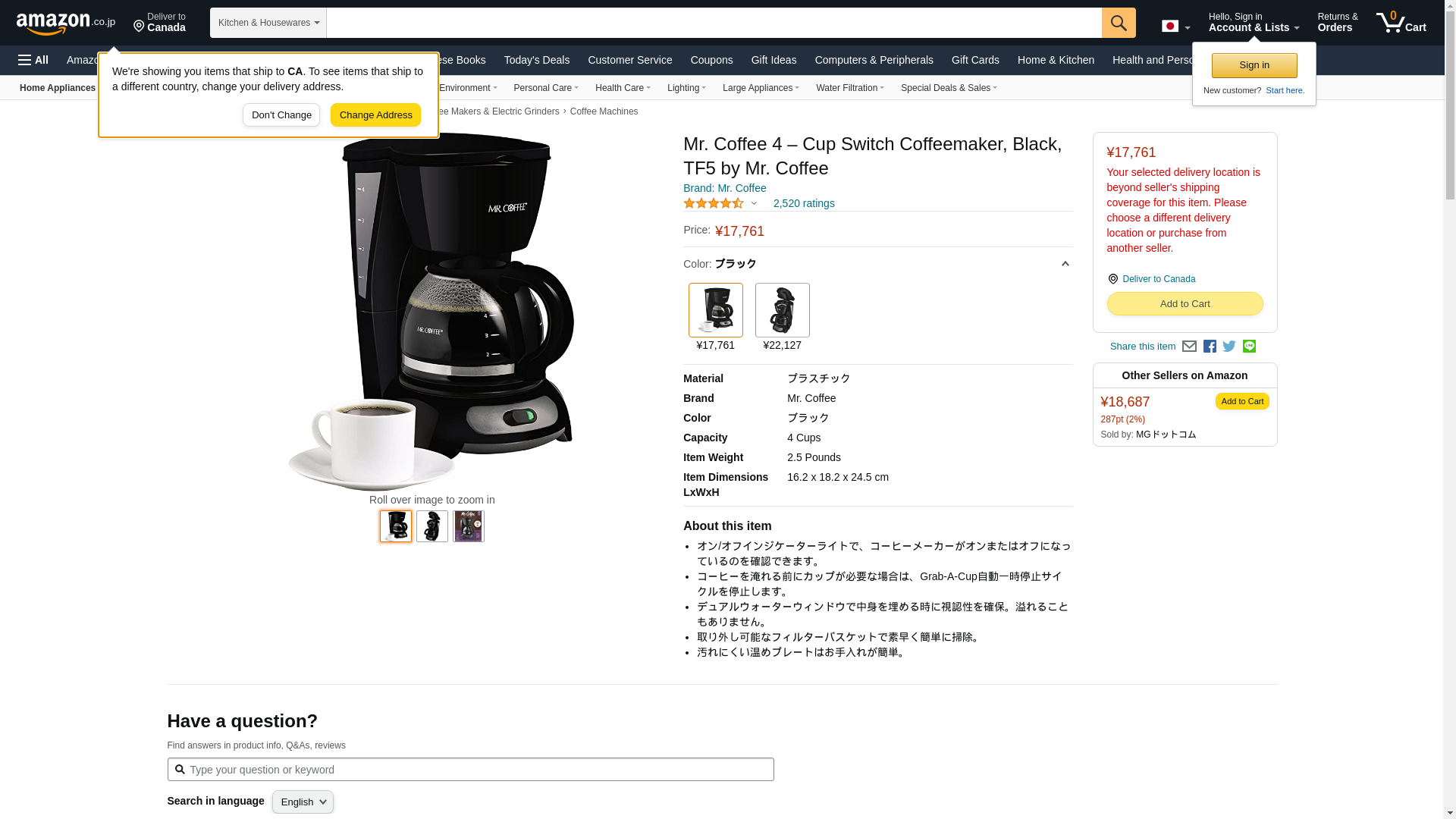The width and height of the screenshot is (1456, 819).
Task: Select the ¥22,127 color variant
Action: coord(782,317)
